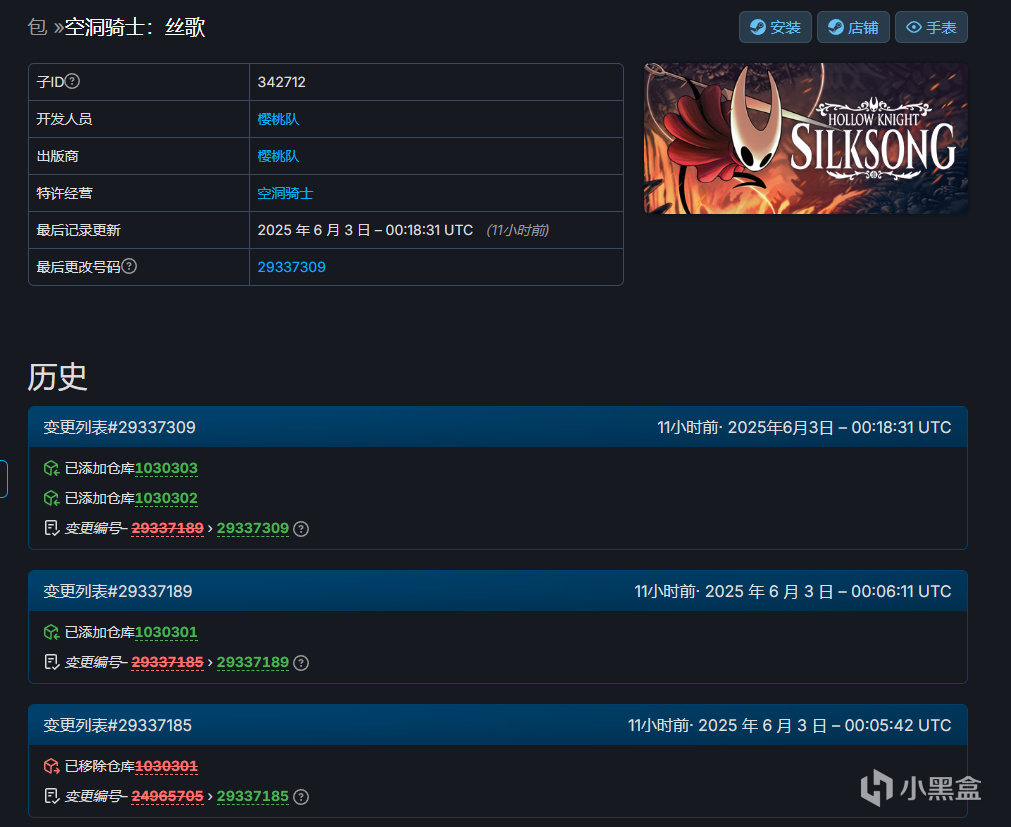Open the 樱桃队 publisher link
Viewport: 1011px width, 827px height.
tap(278, 156)
